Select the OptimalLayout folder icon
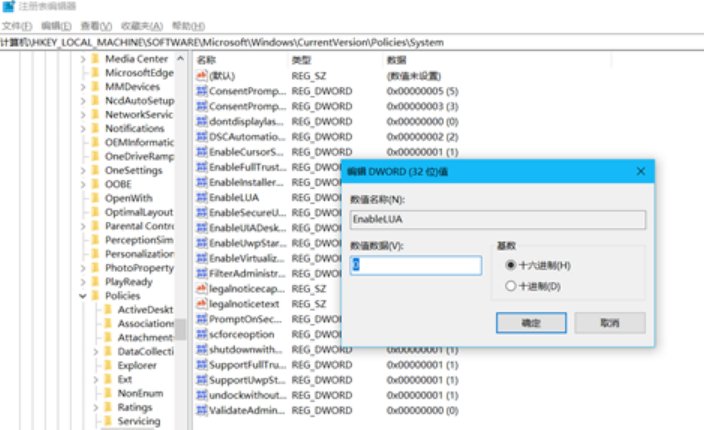Viewport: 704px width, 430px height. tap(95, 212)
